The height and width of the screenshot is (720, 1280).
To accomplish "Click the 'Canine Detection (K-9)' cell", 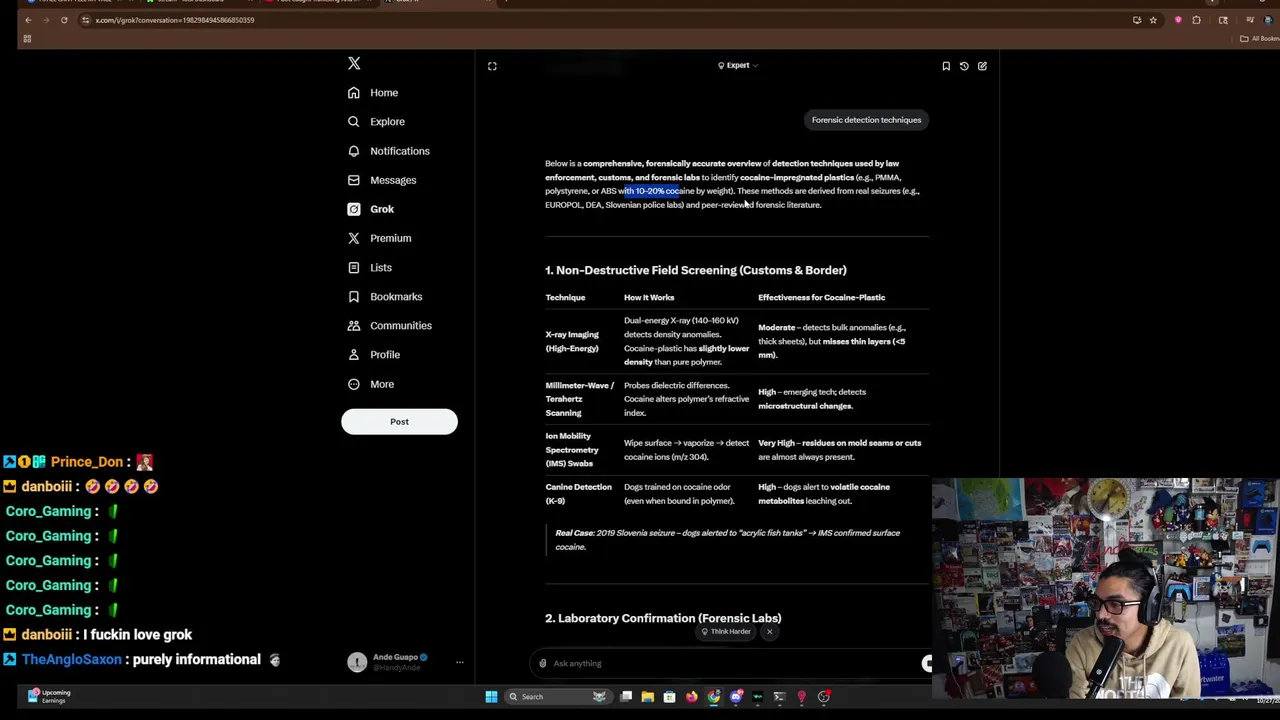I will click(x=578, y=494).
